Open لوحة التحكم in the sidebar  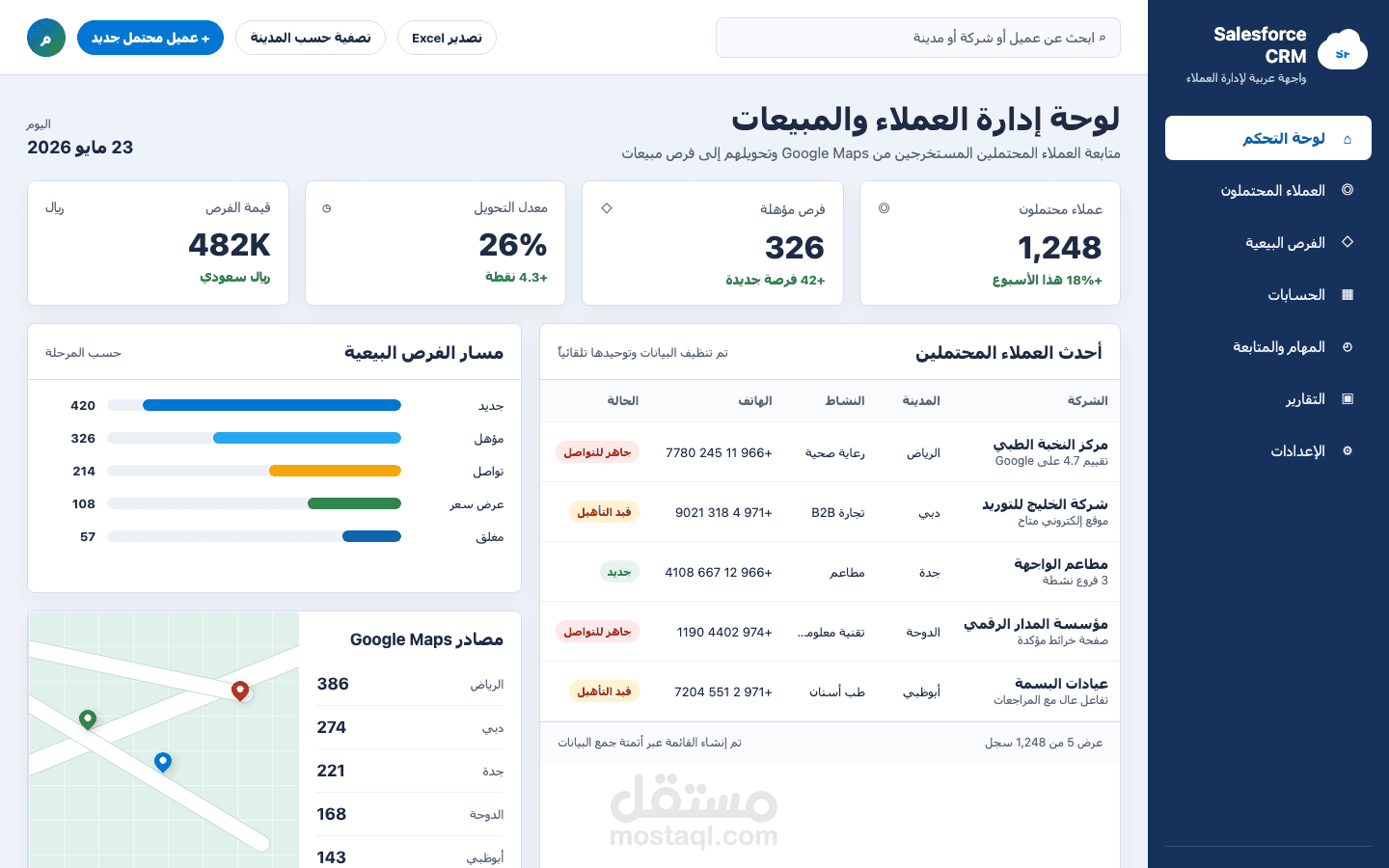pyautogui.click(x=1268, y=138)
